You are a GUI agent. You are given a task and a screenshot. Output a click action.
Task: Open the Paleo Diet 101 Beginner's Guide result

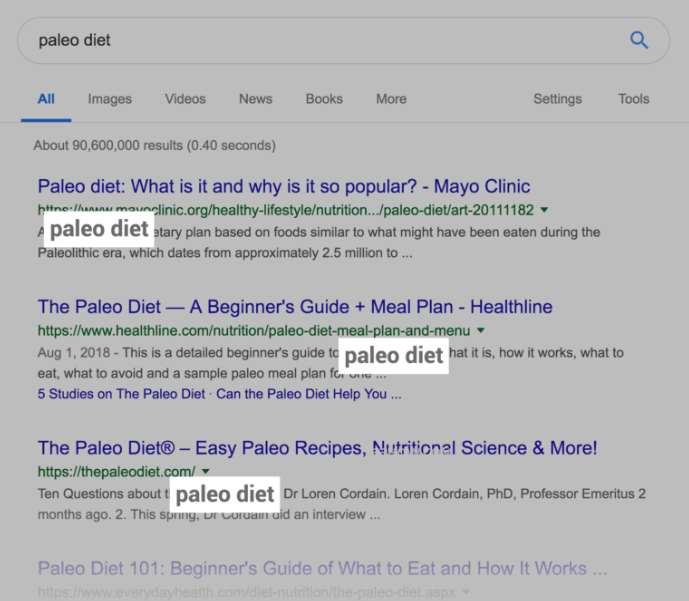click(x=322, y=569)
